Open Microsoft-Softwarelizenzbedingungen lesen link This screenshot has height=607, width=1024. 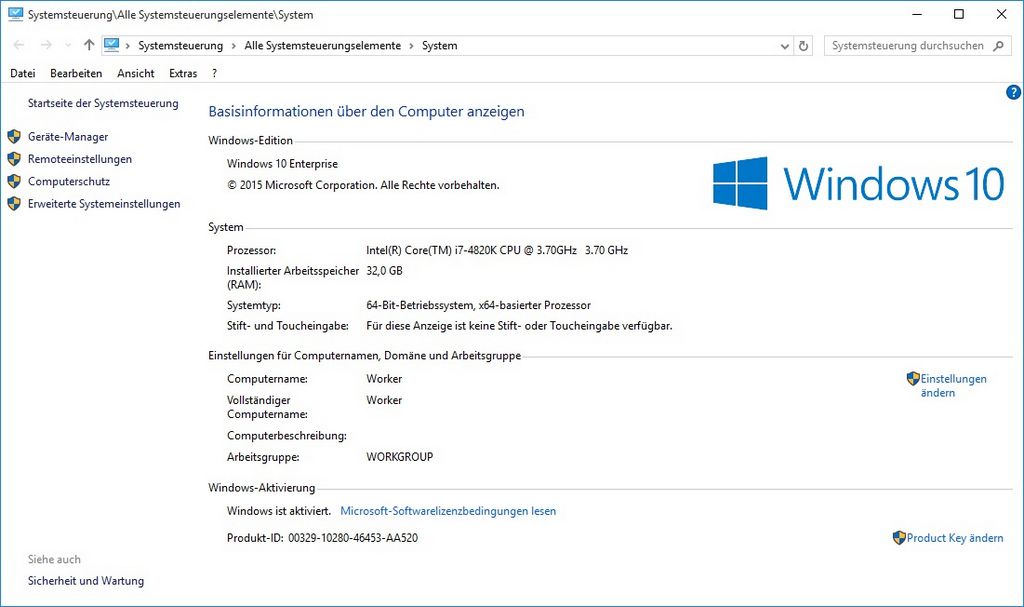(448, 511)
